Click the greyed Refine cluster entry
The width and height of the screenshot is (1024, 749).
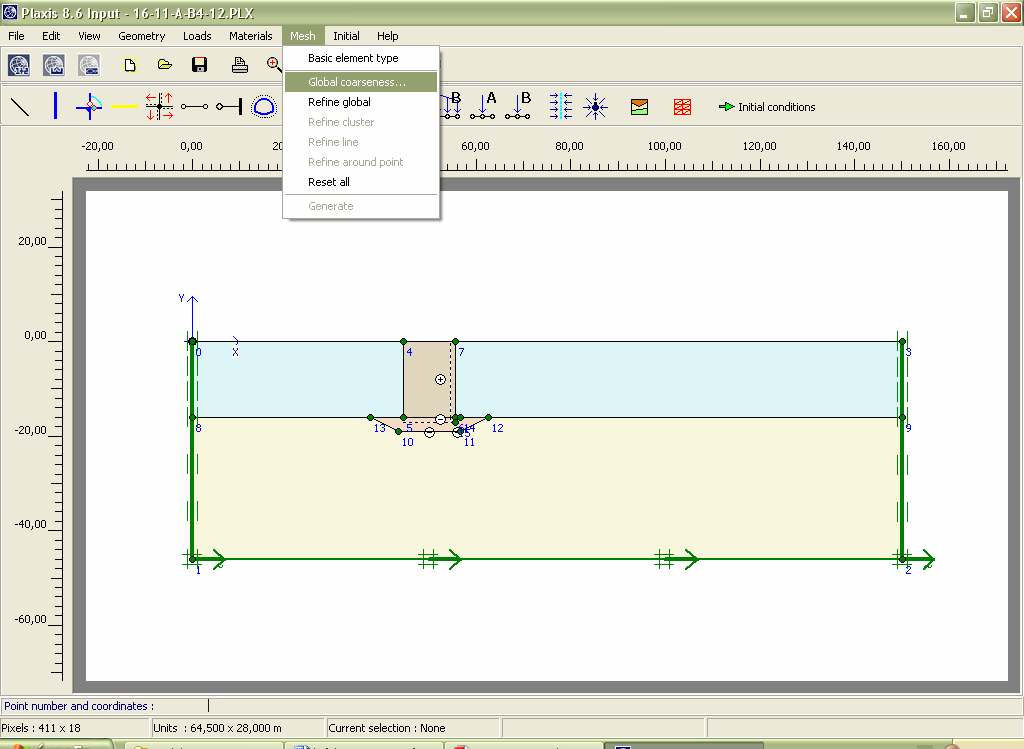click(x=361, y=122)
